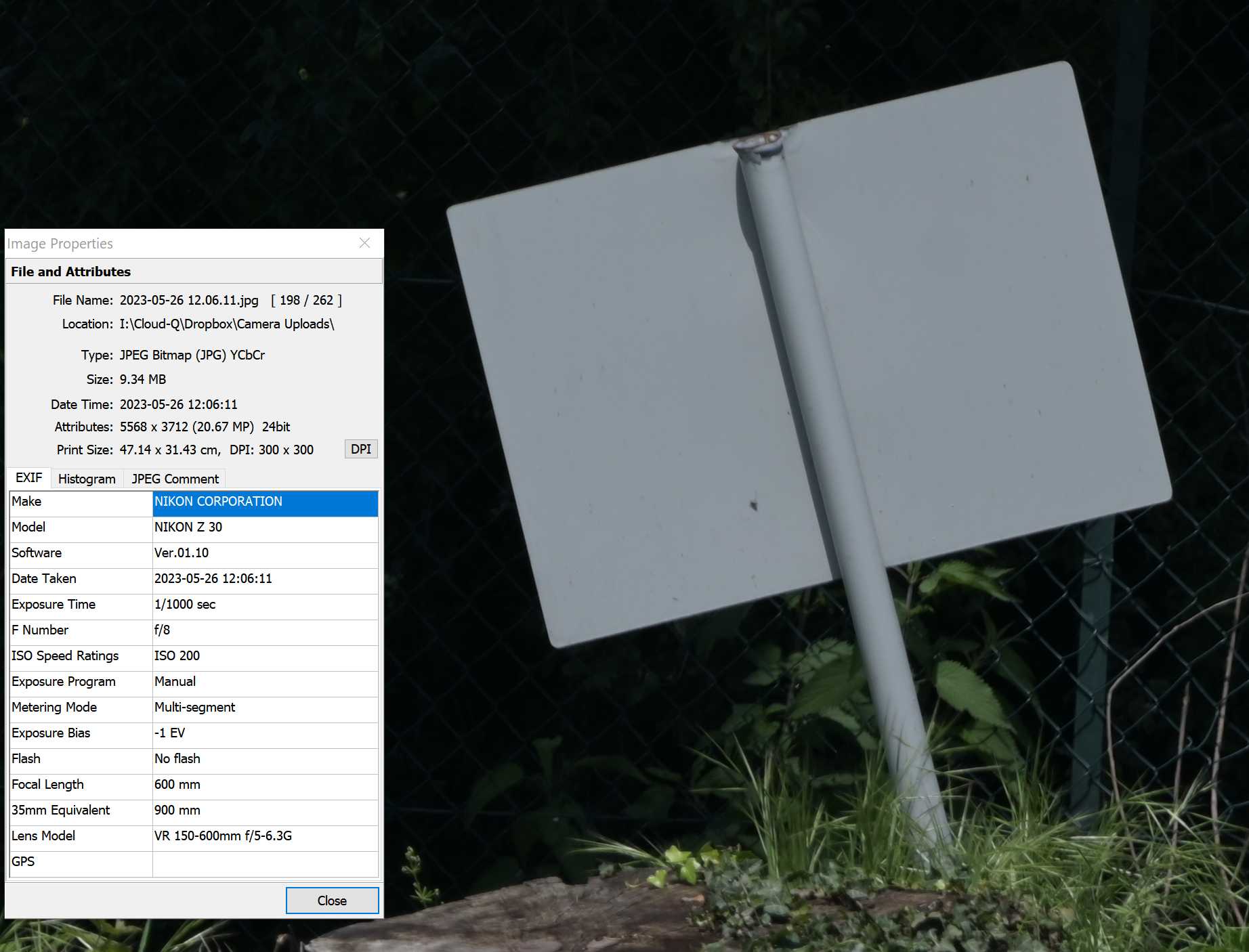Click the VR 150-600mm lens model value
Viewport: 1249px width, 952px height.
coord(265,836)
